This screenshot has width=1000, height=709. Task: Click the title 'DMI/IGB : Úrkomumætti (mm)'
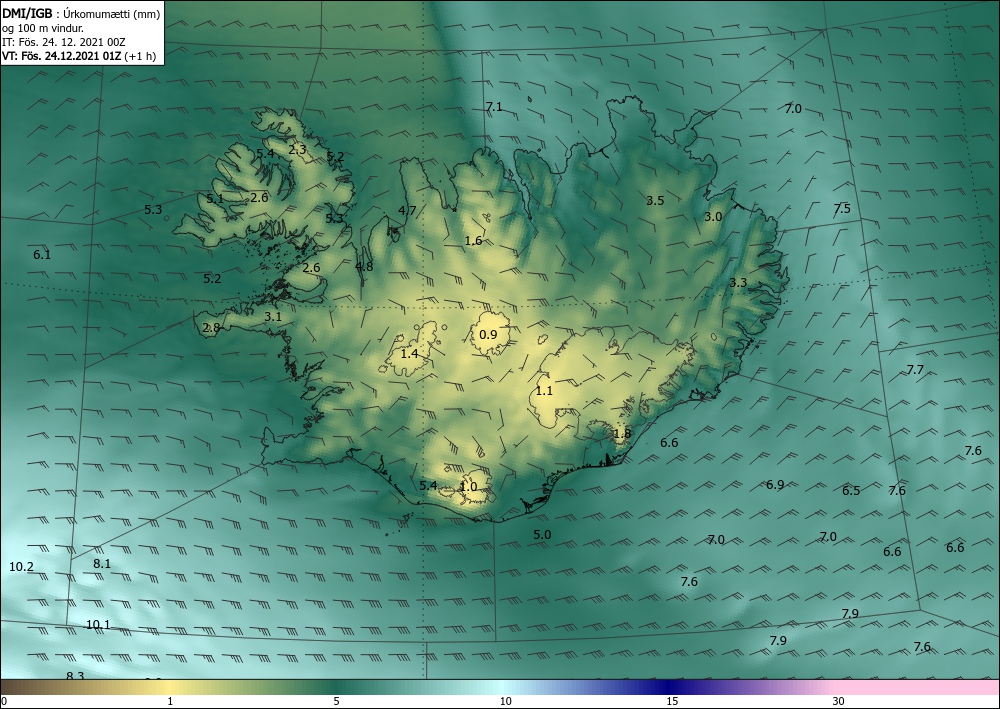pyautogui.click(x=81, y=13)
